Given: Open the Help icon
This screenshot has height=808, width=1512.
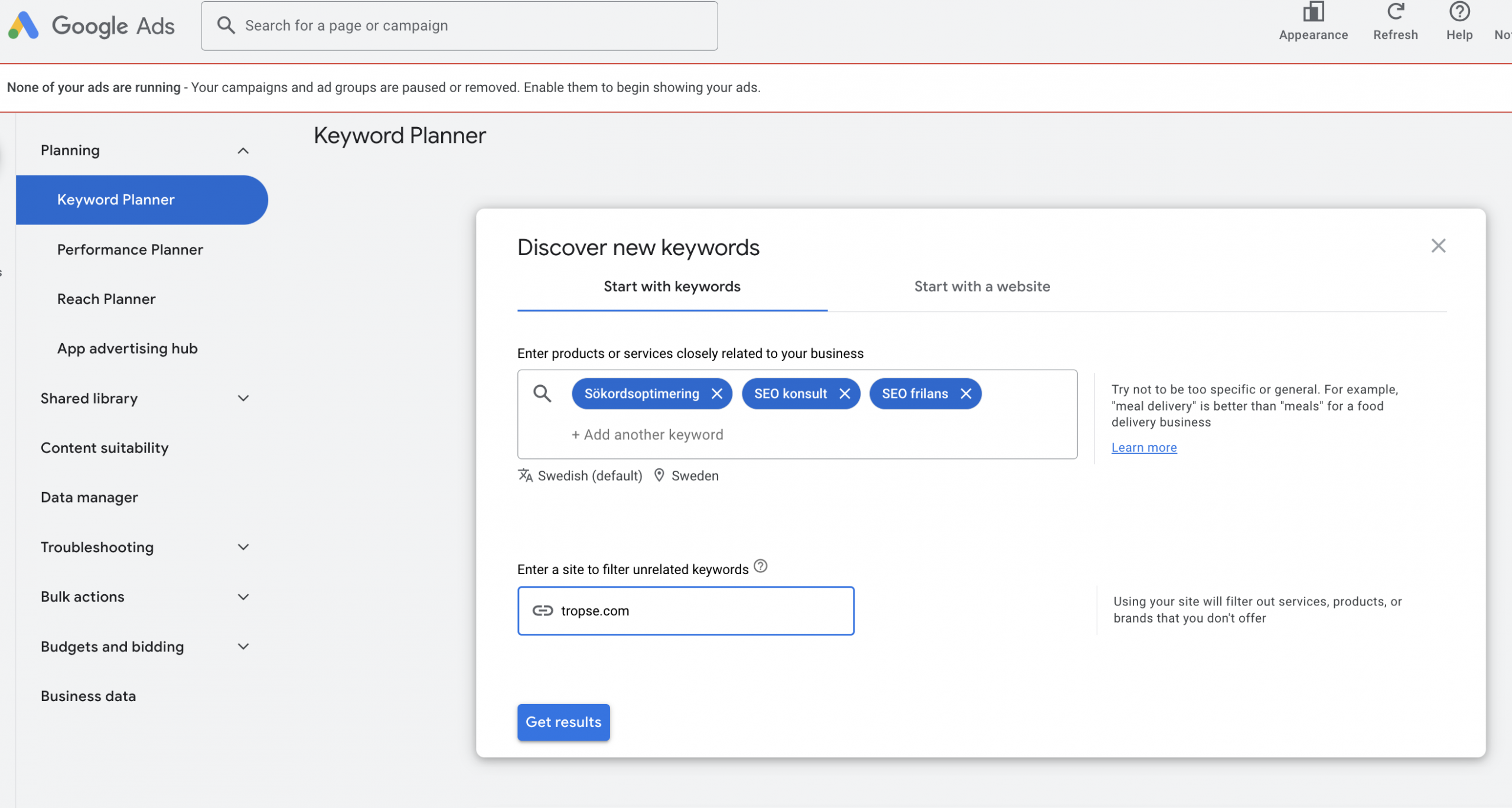Looking at the screenshot, I should (1459, 12).
